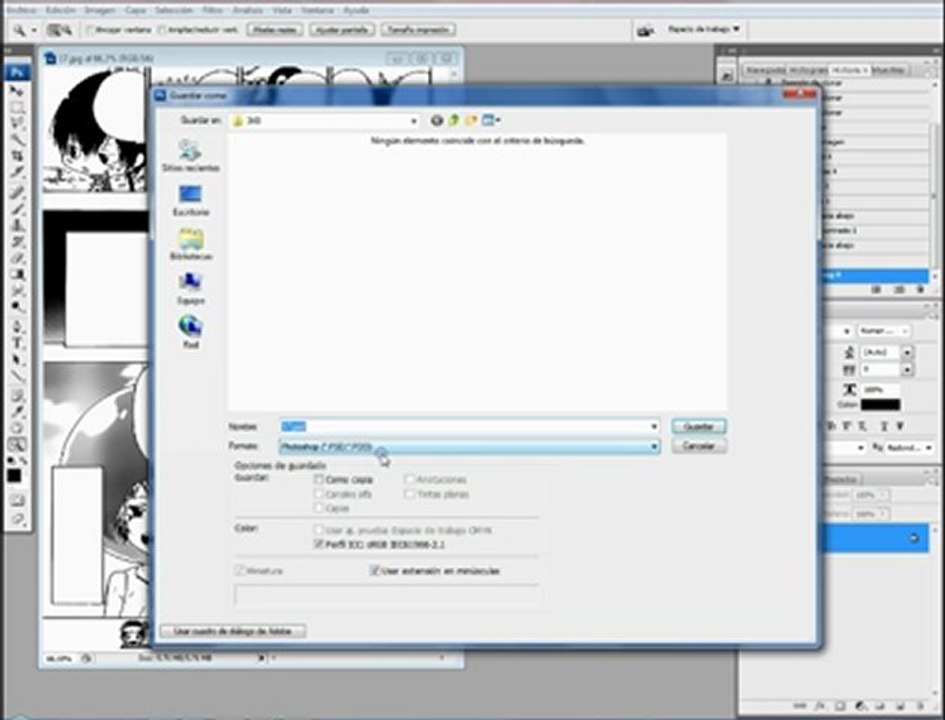
Task: Open the Espacio de trabajo dropdown
Action: (x=703, y=29)
